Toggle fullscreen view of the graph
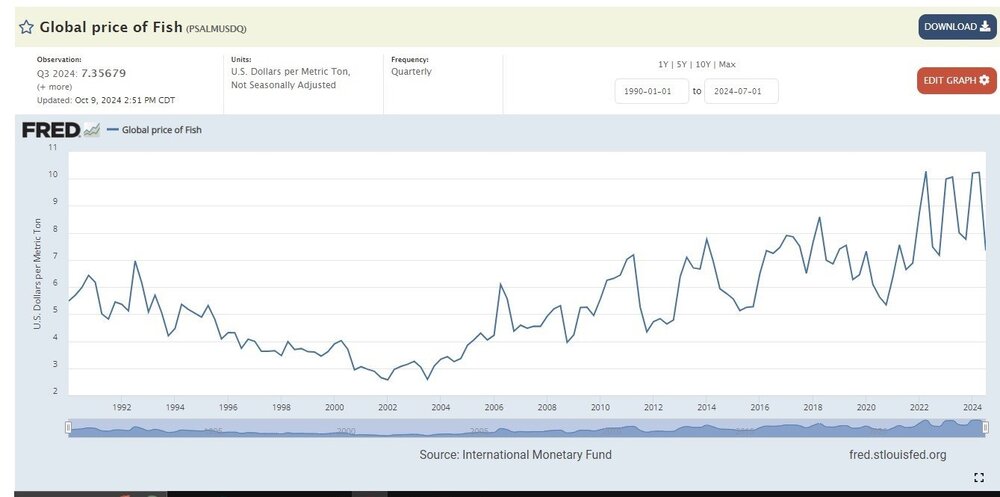The image size is (1000, 497). 978,477
